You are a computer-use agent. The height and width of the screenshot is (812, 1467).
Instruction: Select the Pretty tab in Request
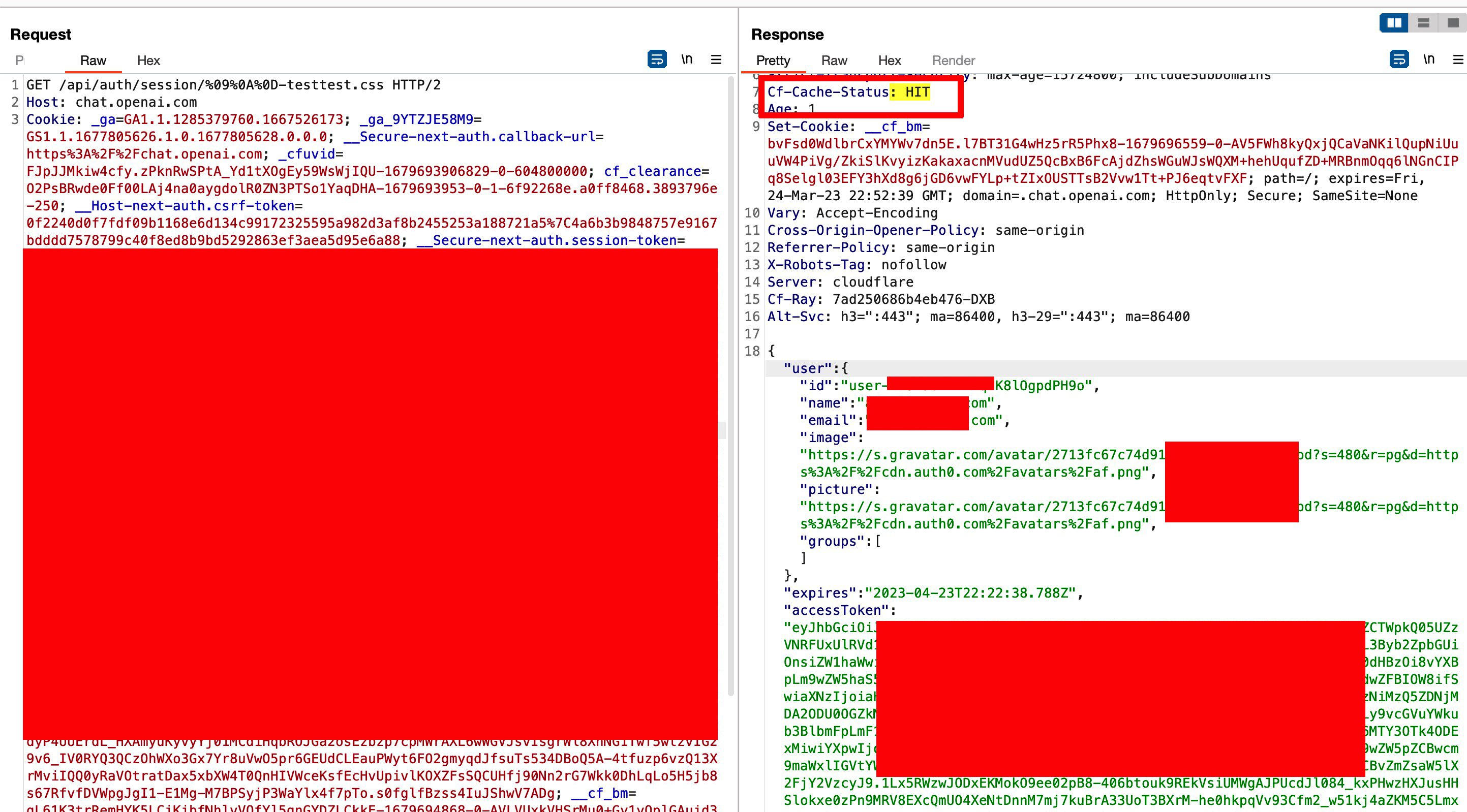tap(20, 60)
